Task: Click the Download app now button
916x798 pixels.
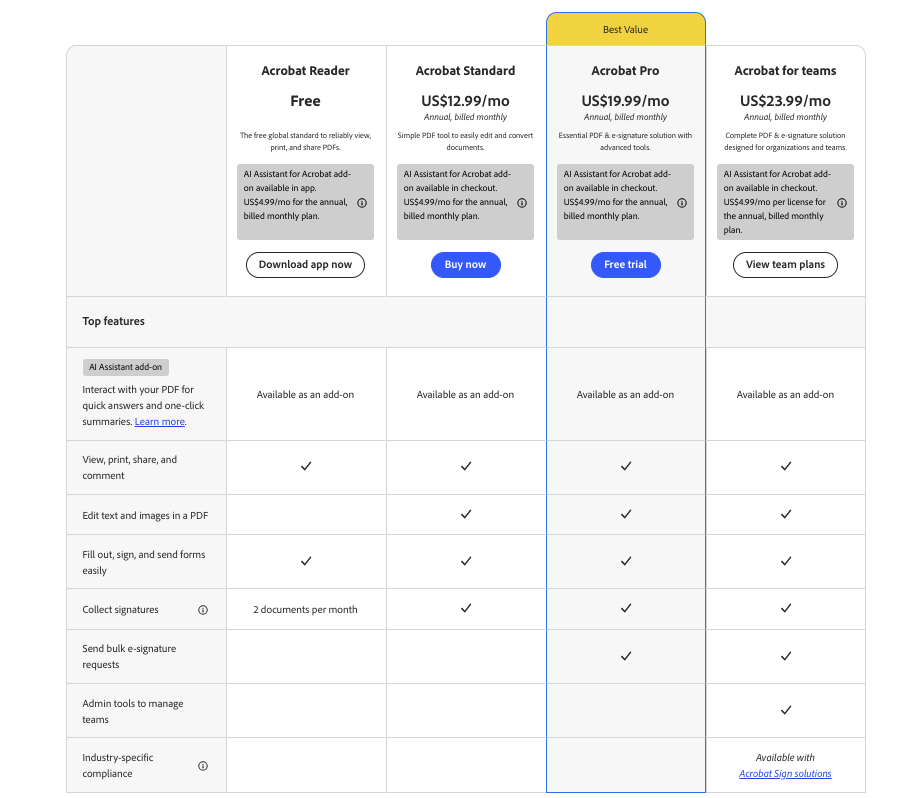Action: tap(305, 265)
